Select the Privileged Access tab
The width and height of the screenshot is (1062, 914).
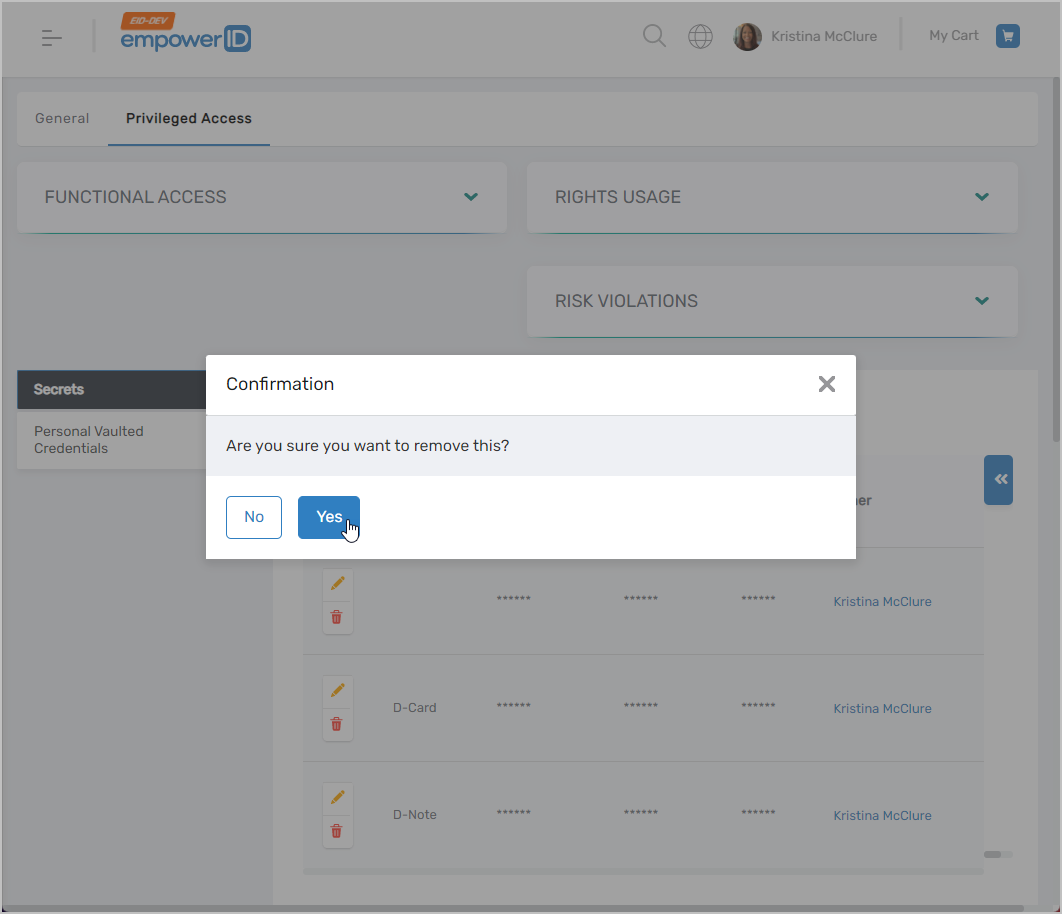click(189, 118)
